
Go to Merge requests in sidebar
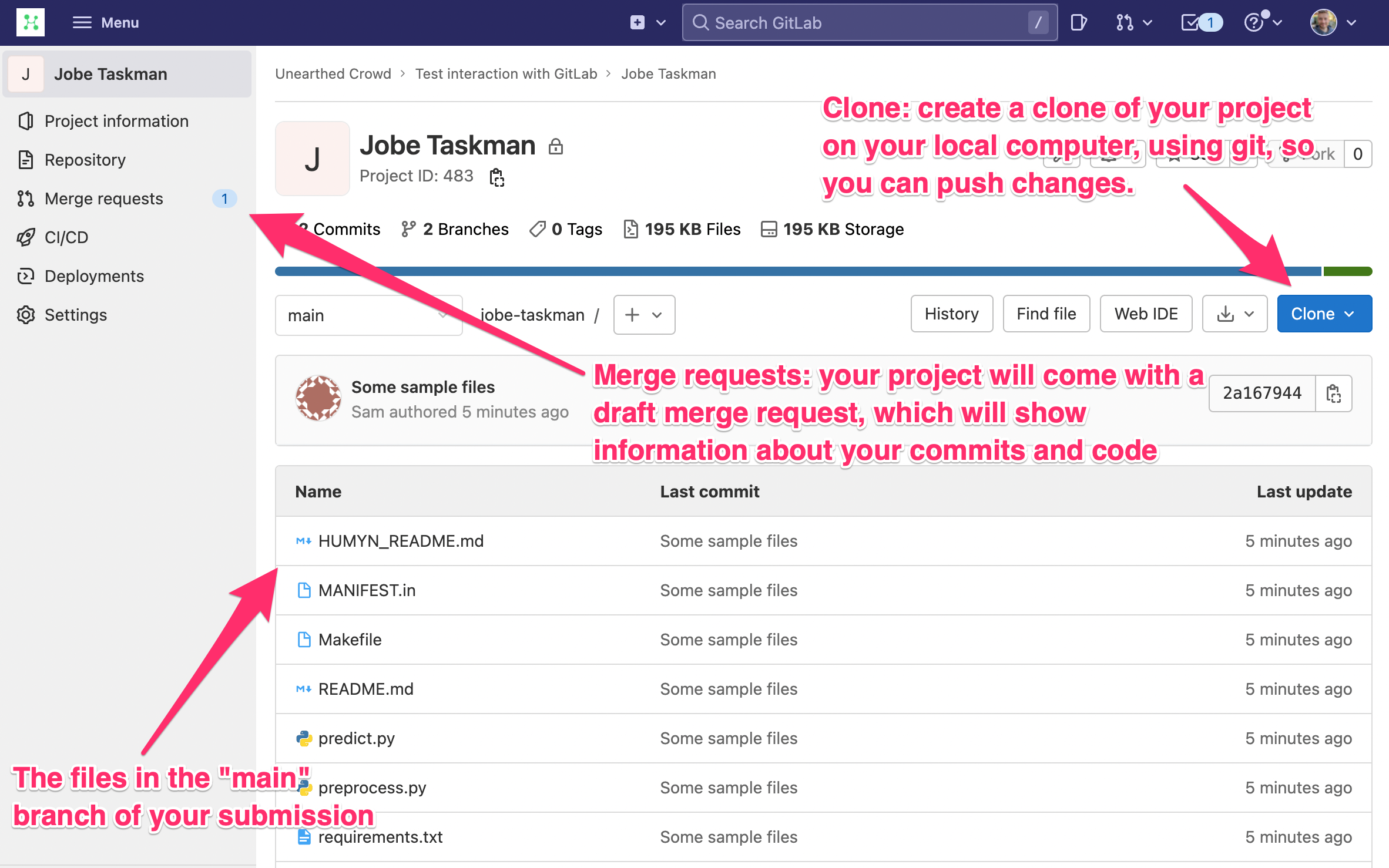(104, 199)
